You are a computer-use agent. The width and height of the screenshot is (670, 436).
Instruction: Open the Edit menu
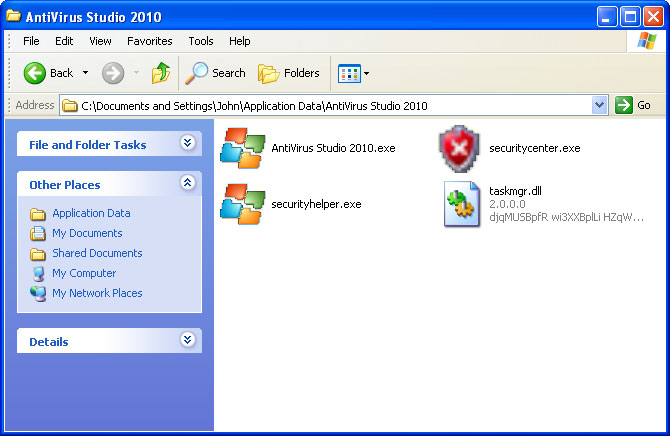(64, 41)
